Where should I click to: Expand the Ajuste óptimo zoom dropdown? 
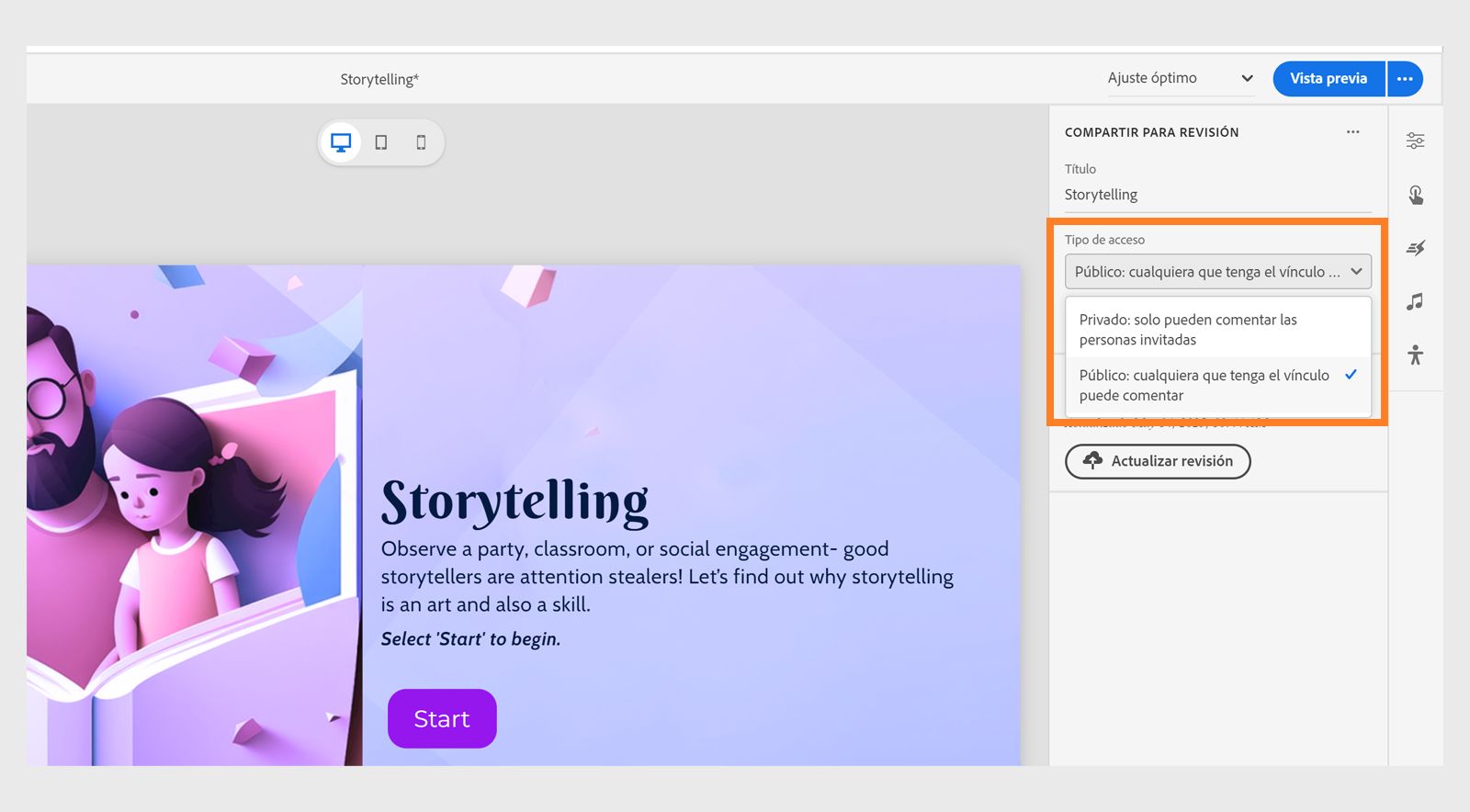(1181, 79)
